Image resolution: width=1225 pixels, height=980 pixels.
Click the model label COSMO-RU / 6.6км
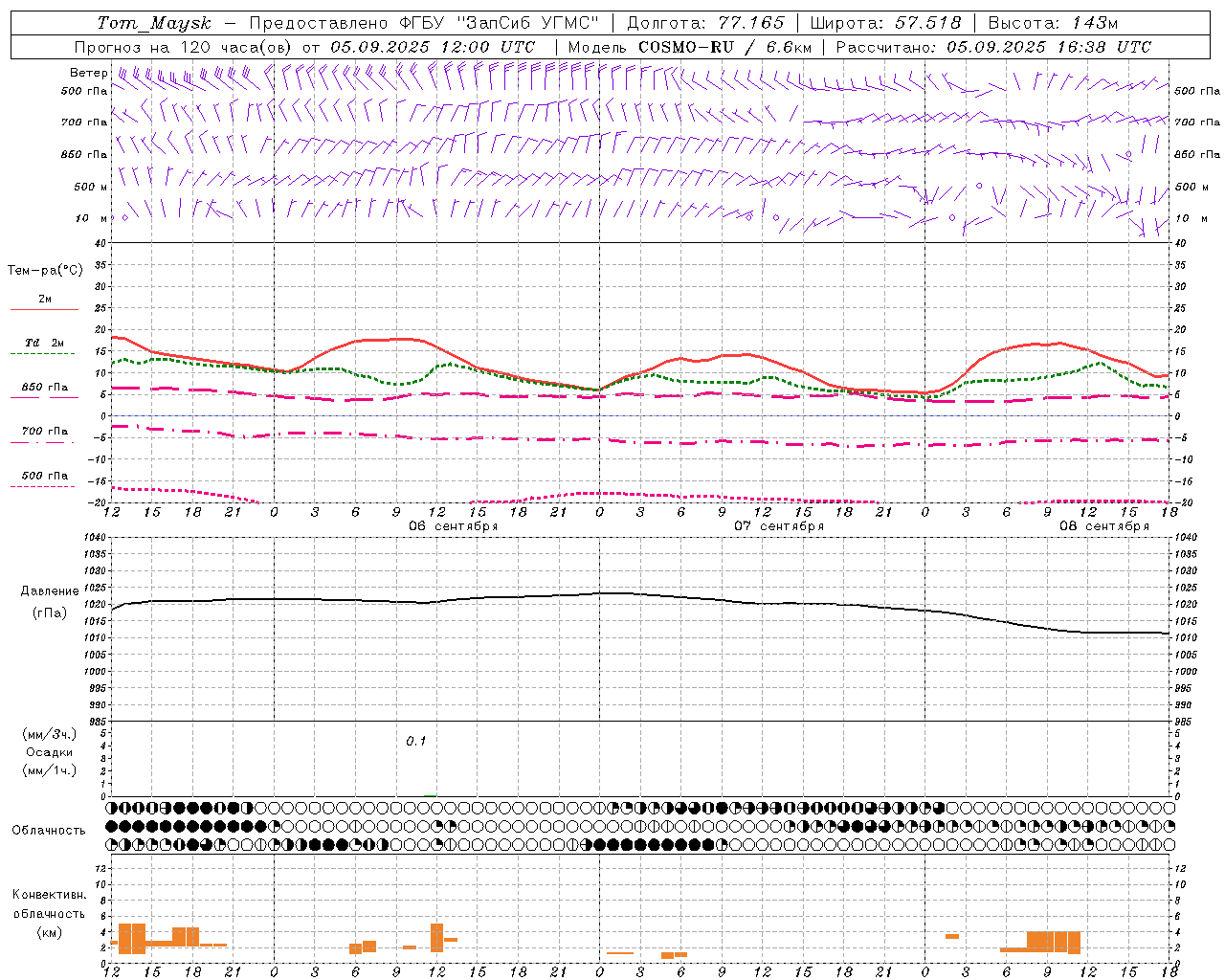(x=725, y=47)
